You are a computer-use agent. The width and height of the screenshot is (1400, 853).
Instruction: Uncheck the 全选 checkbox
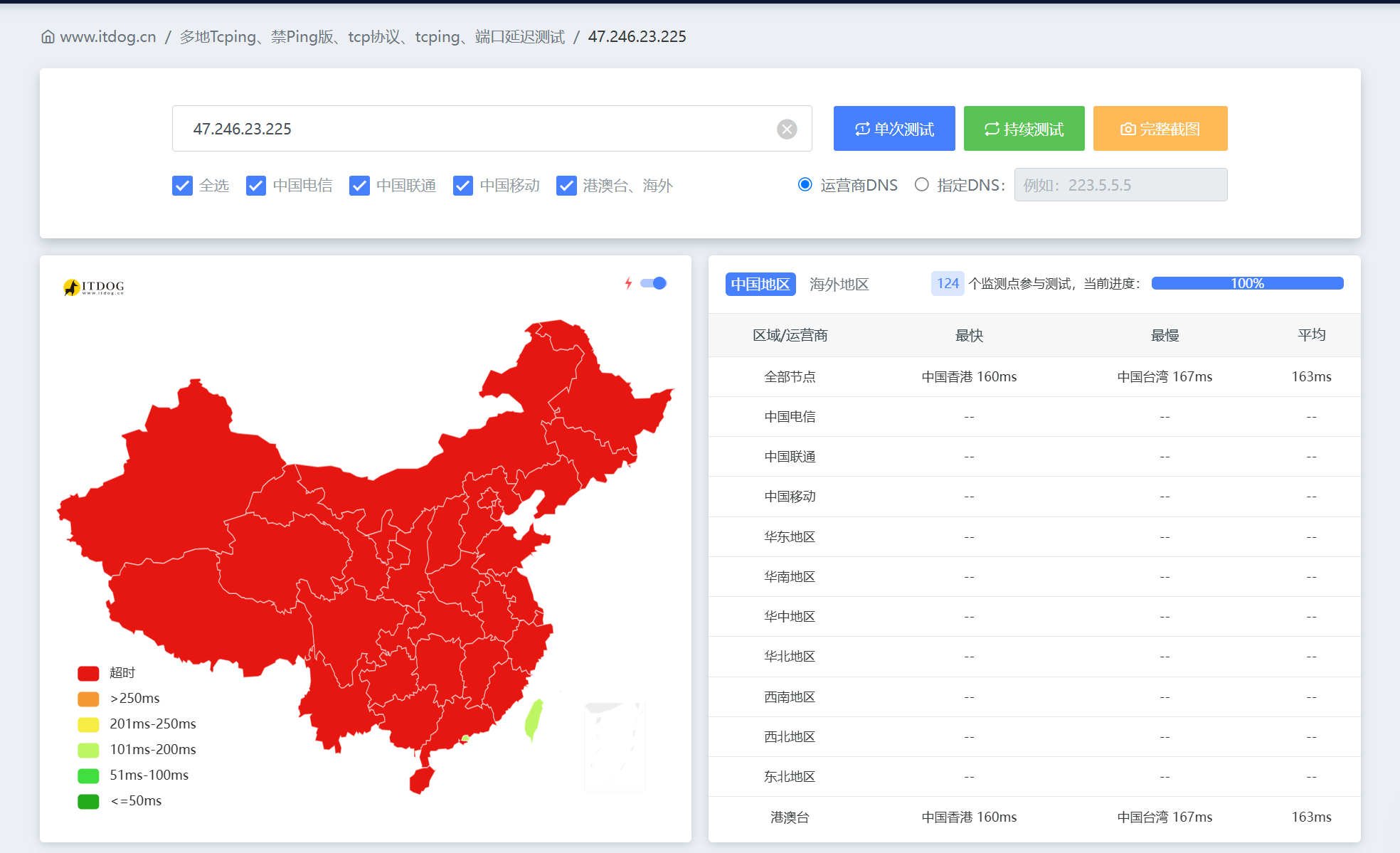(x=182, y=186)
